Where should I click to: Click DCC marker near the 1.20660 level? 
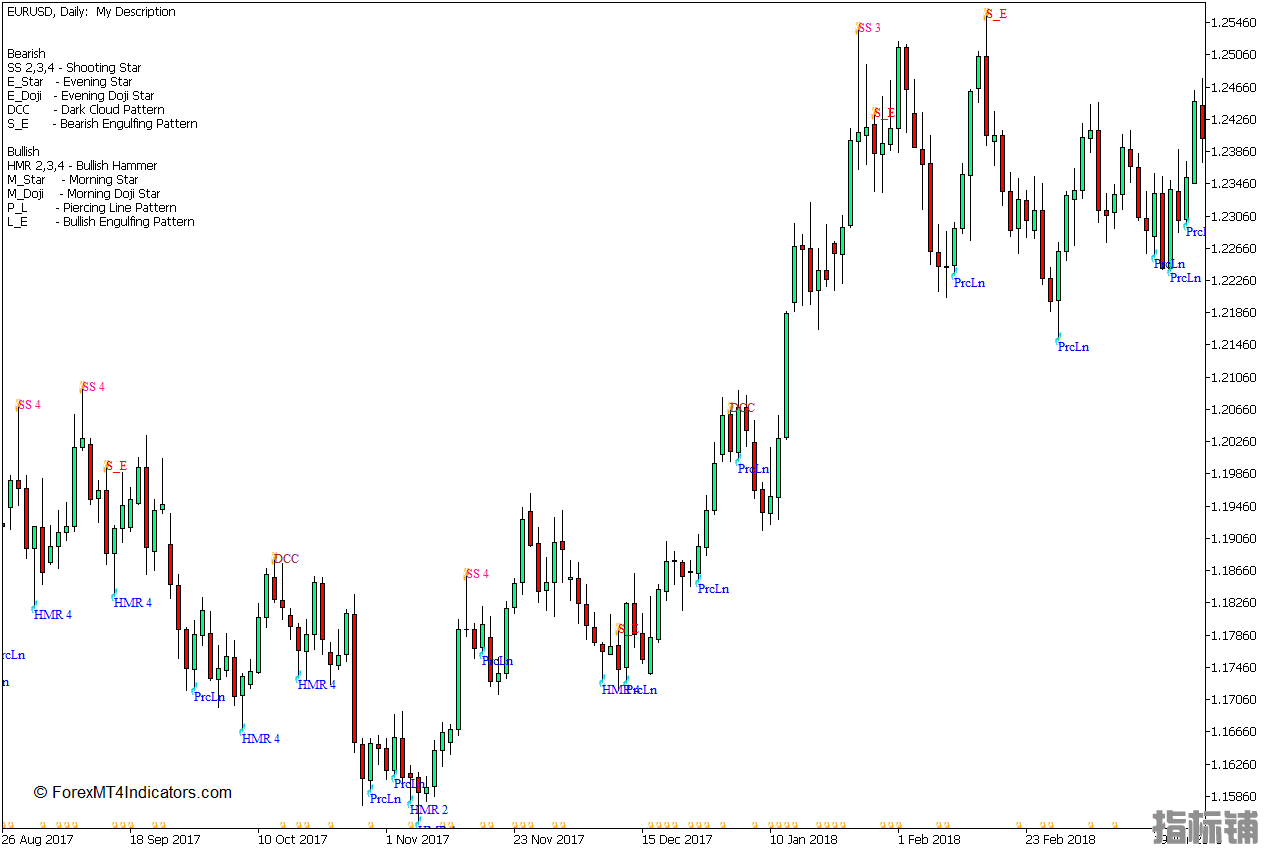pos(741,408)
